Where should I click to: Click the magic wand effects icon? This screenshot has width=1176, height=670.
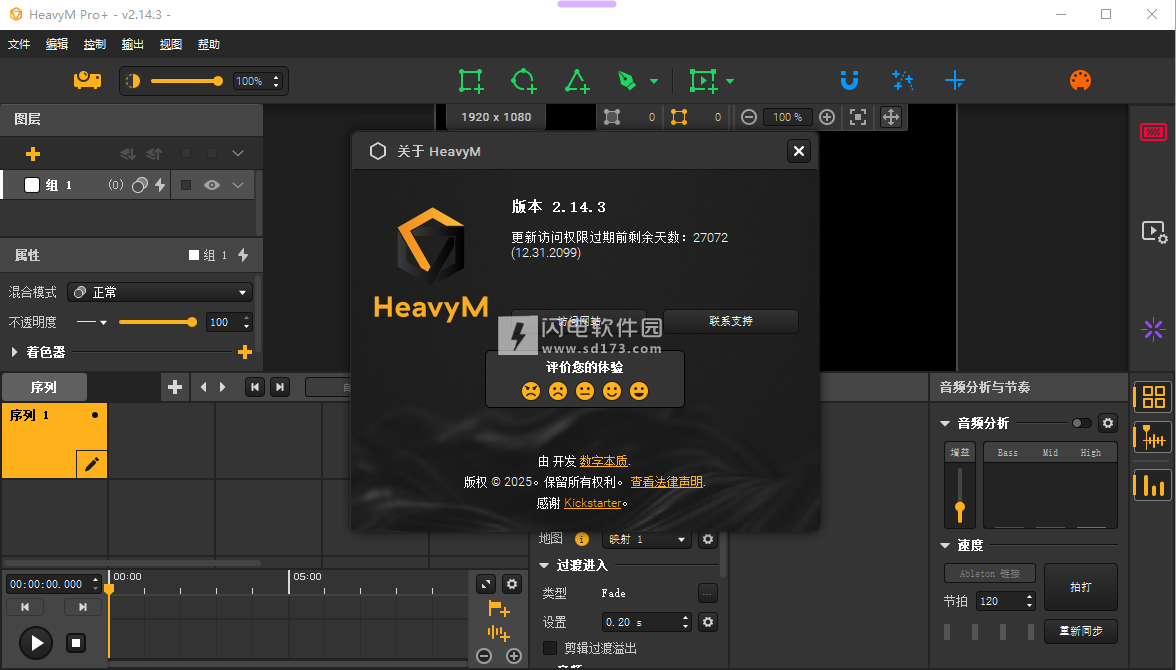903,81
